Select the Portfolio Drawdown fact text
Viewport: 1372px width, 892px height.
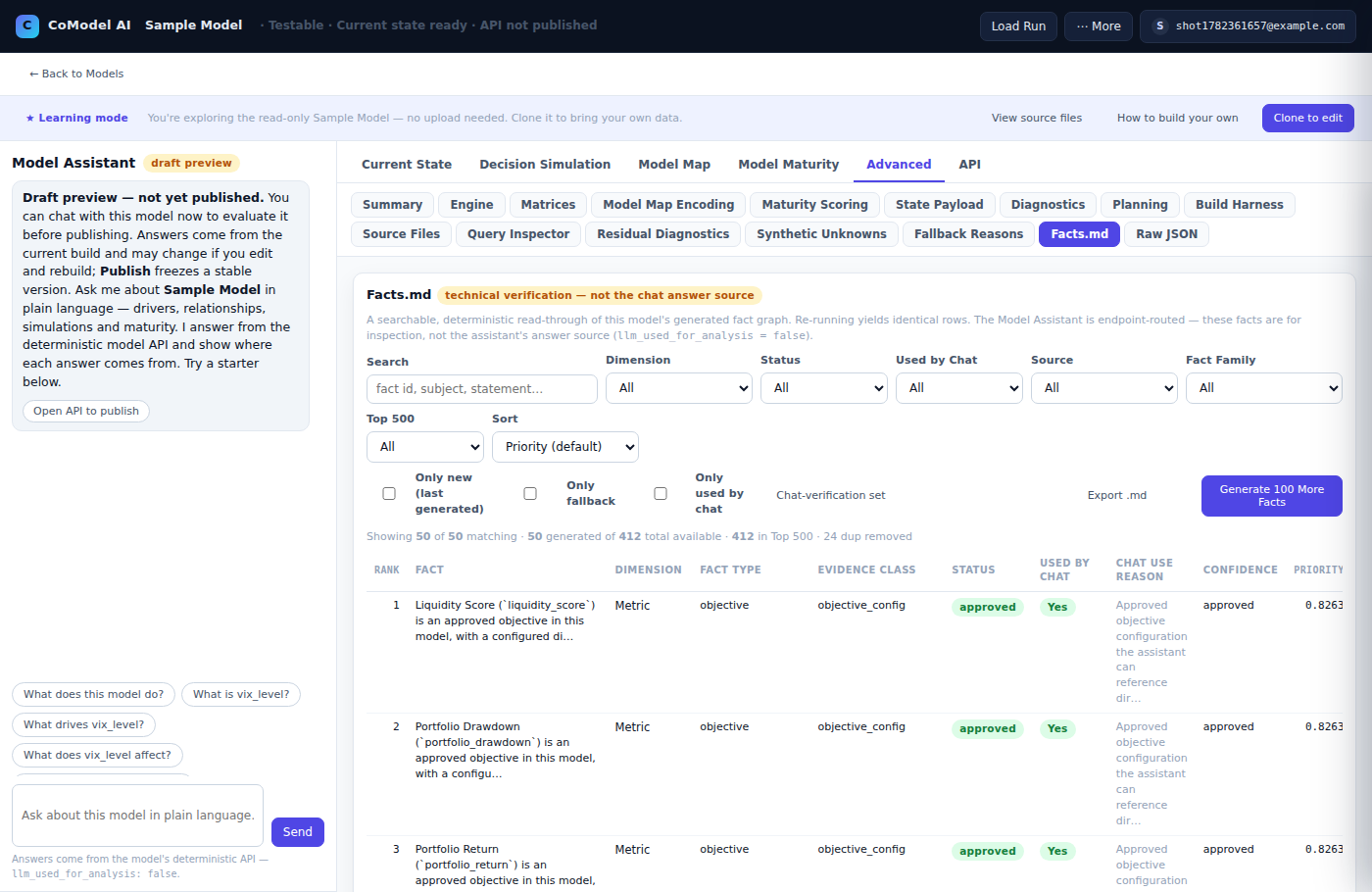(506, 751)
